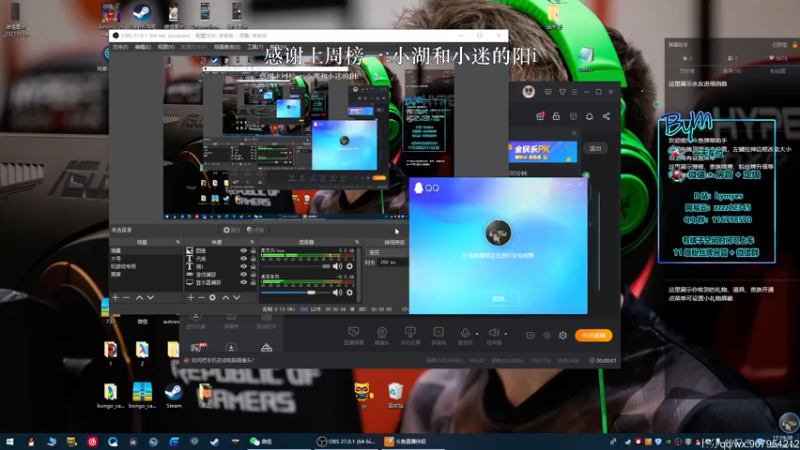This screenshot has width=800, height=450.
Task: Toggle lock on the 显示器捕获 source
Action: 253,282
